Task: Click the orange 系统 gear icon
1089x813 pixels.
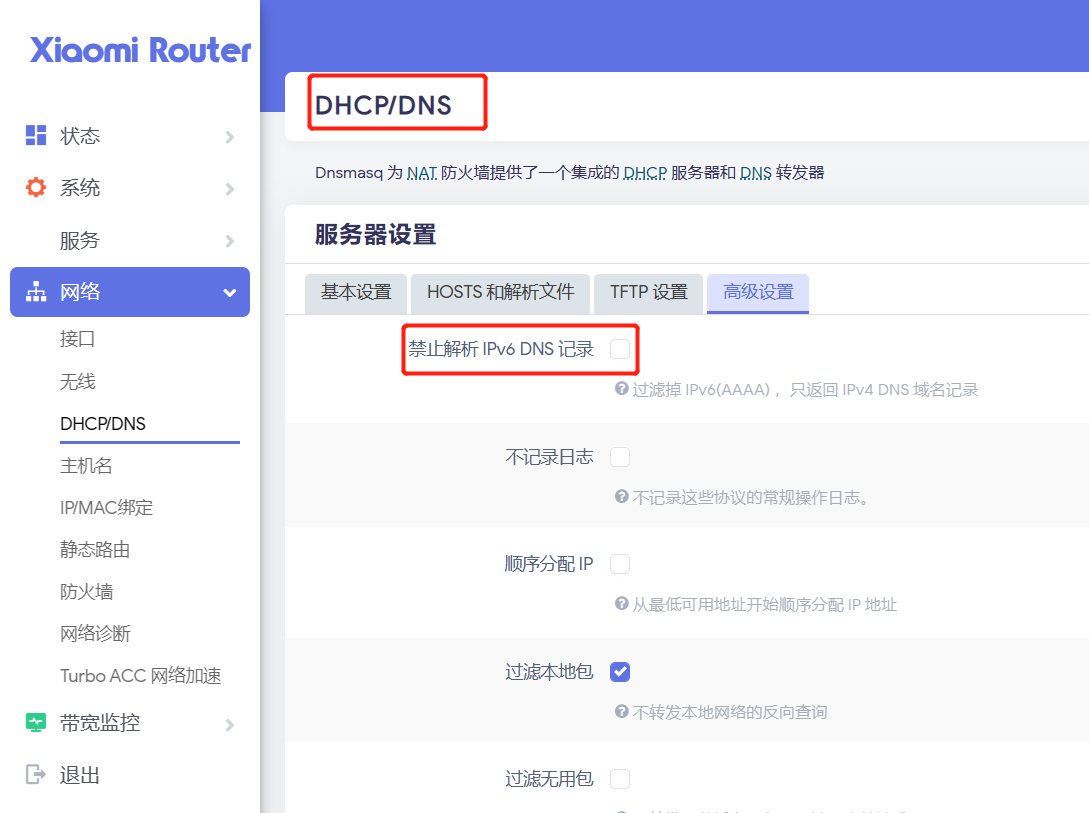Action: 35,187
